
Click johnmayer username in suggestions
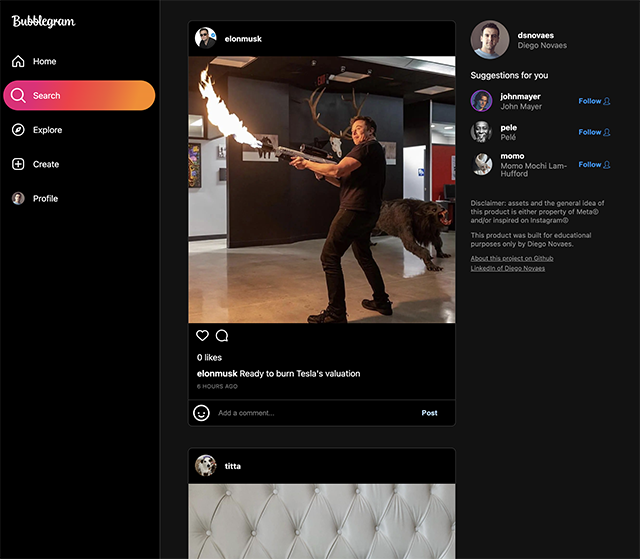(520, 96)
